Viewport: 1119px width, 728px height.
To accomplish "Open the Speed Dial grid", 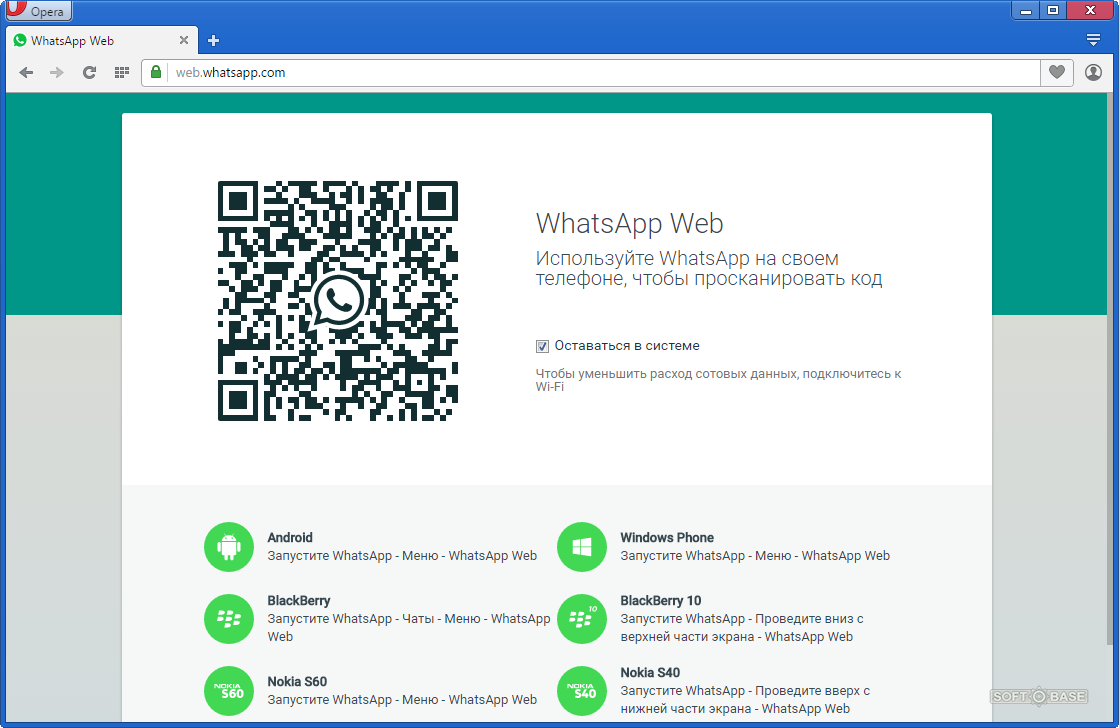I will tap(122, 72).
